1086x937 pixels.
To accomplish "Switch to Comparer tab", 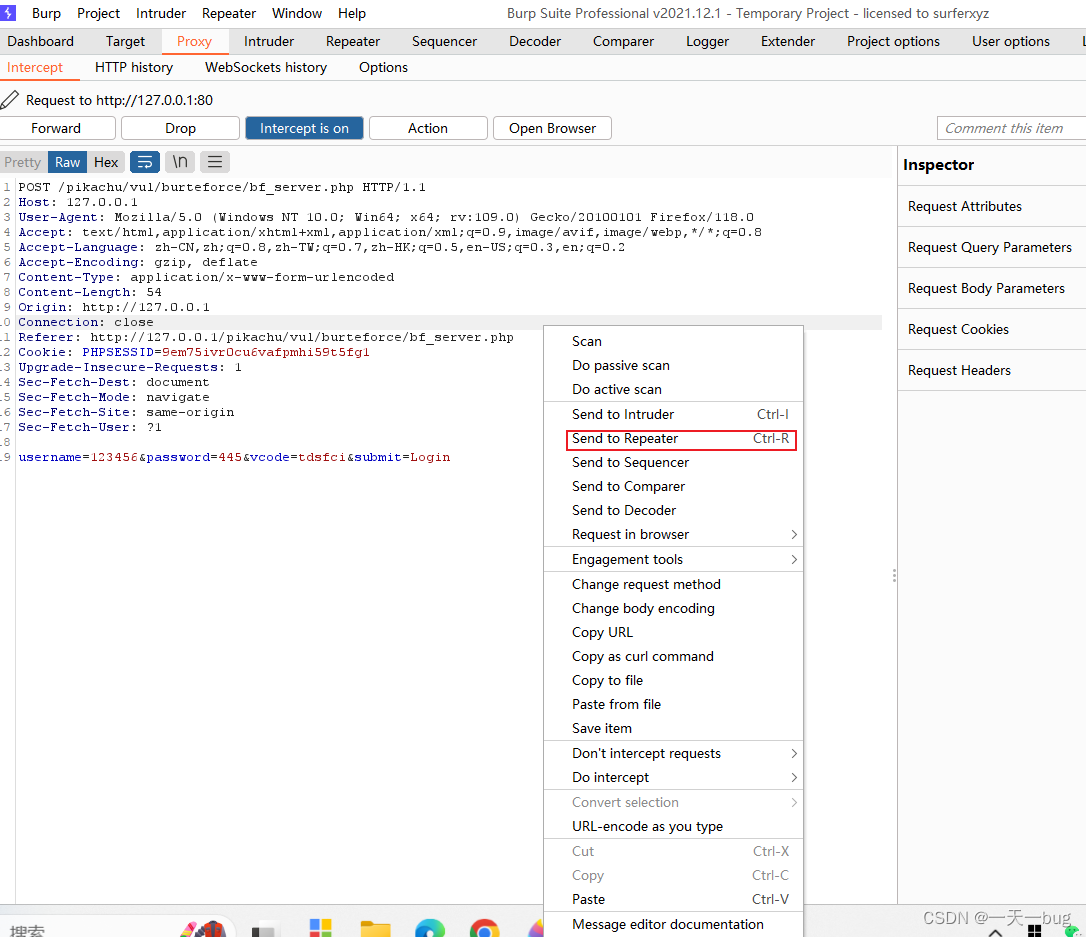I will pyautogui.click(x=623, y=42).
